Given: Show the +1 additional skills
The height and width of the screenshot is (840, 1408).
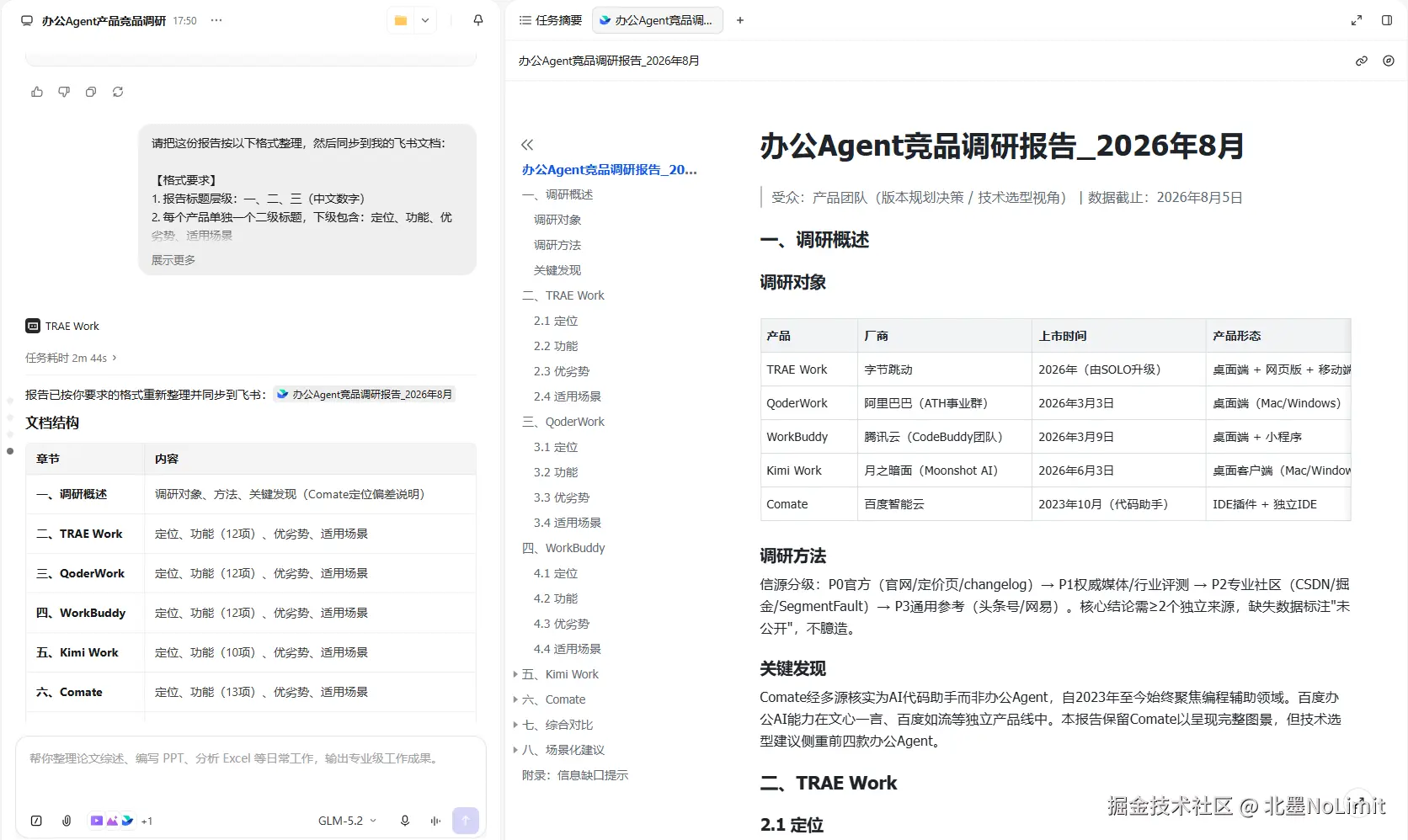Looking at the screenshot, I should point(147,821).
